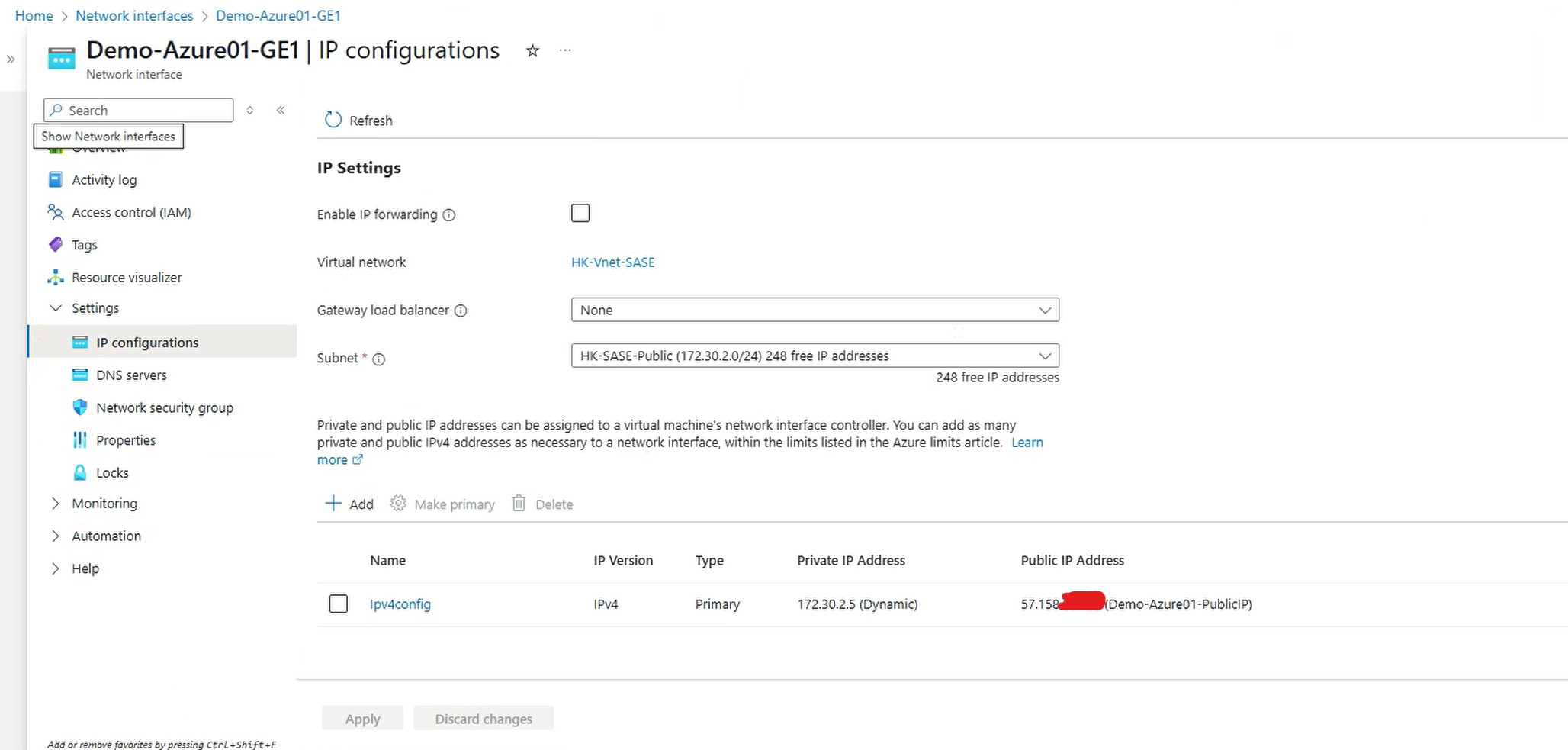Image resolution: width=1568 pixels, height=750 pixels.
Task: Click the info icon next to Subnet
Action: point(378,359)
